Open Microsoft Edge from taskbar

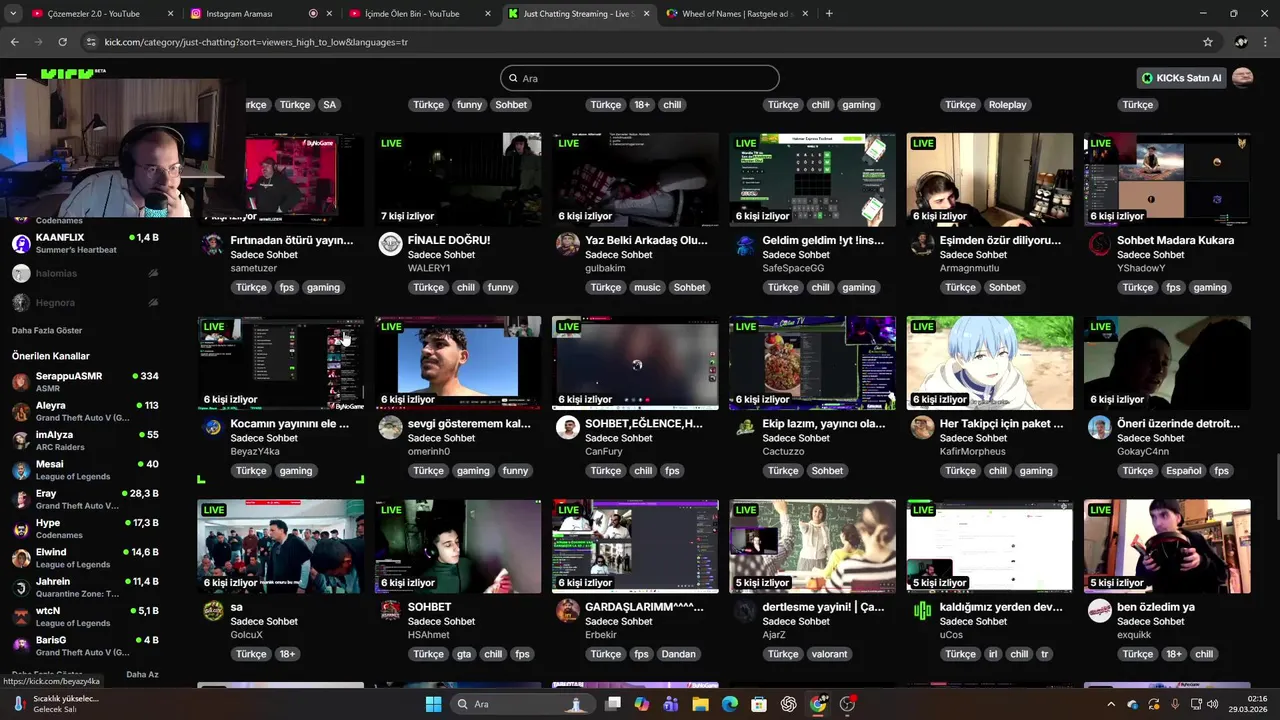click(729, 704)
